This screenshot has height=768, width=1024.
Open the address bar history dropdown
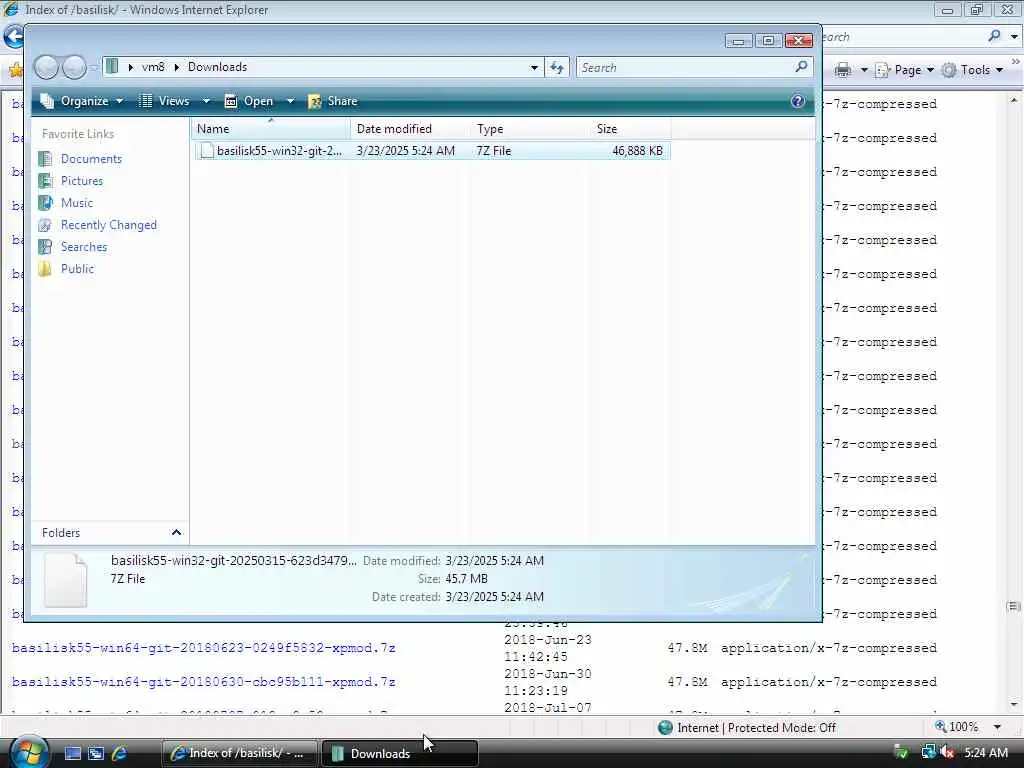tap(534, 67)
